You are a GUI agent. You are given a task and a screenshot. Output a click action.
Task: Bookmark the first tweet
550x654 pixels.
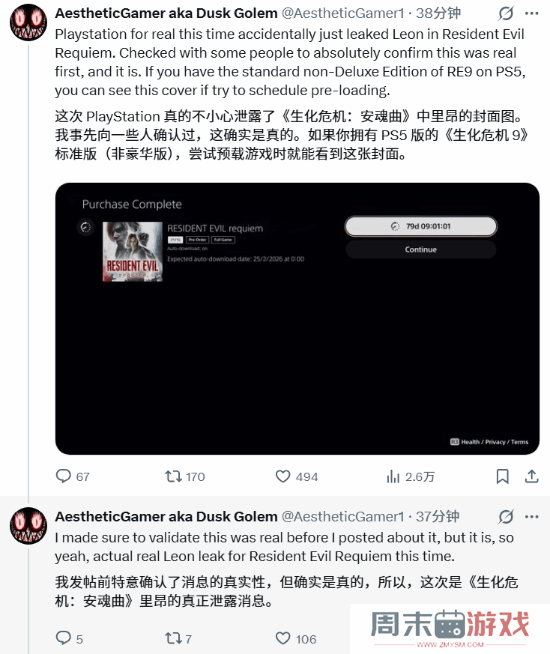502,476
